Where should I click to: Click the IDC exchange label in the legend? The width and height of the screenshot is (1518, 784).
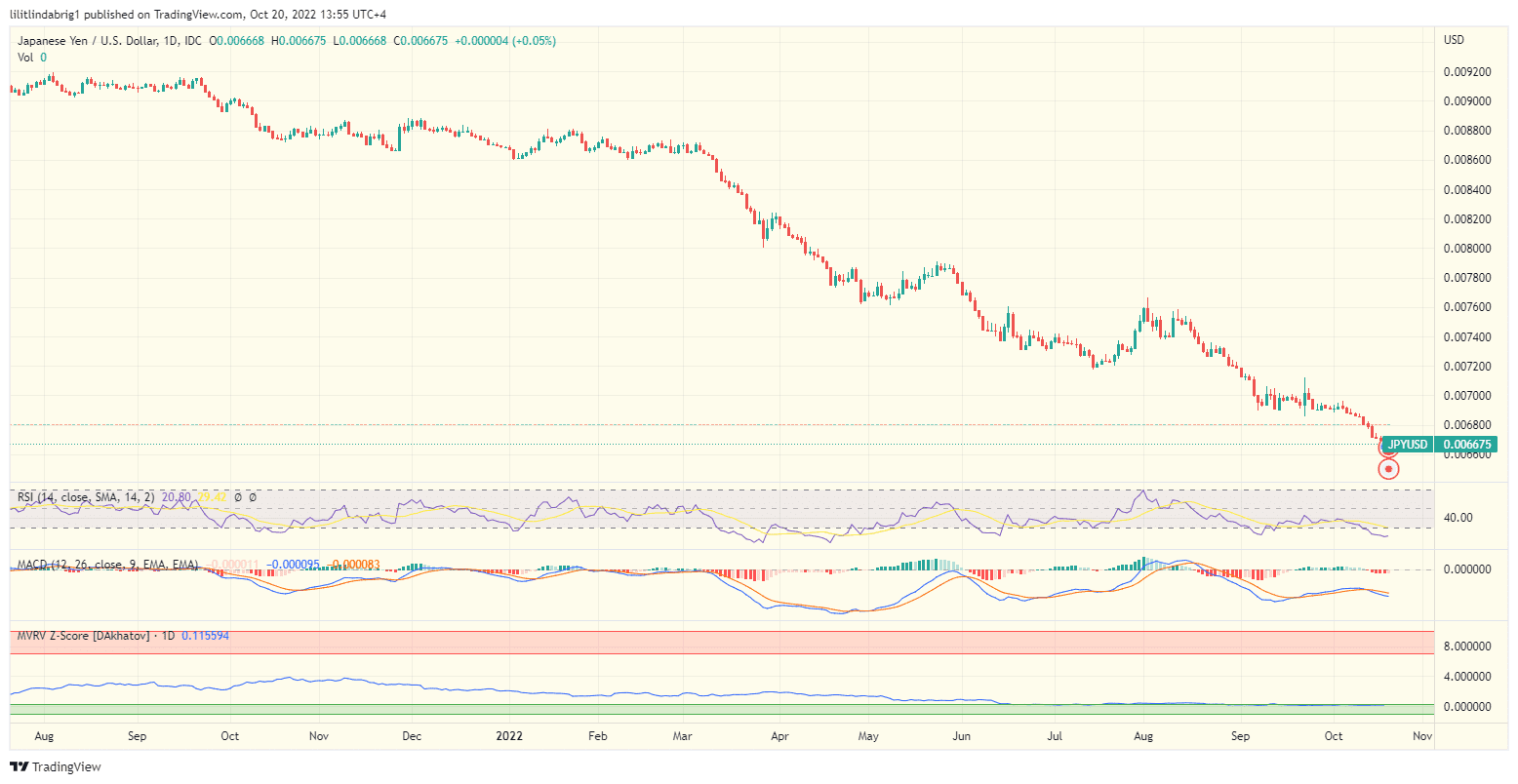(x=193, y=41)
